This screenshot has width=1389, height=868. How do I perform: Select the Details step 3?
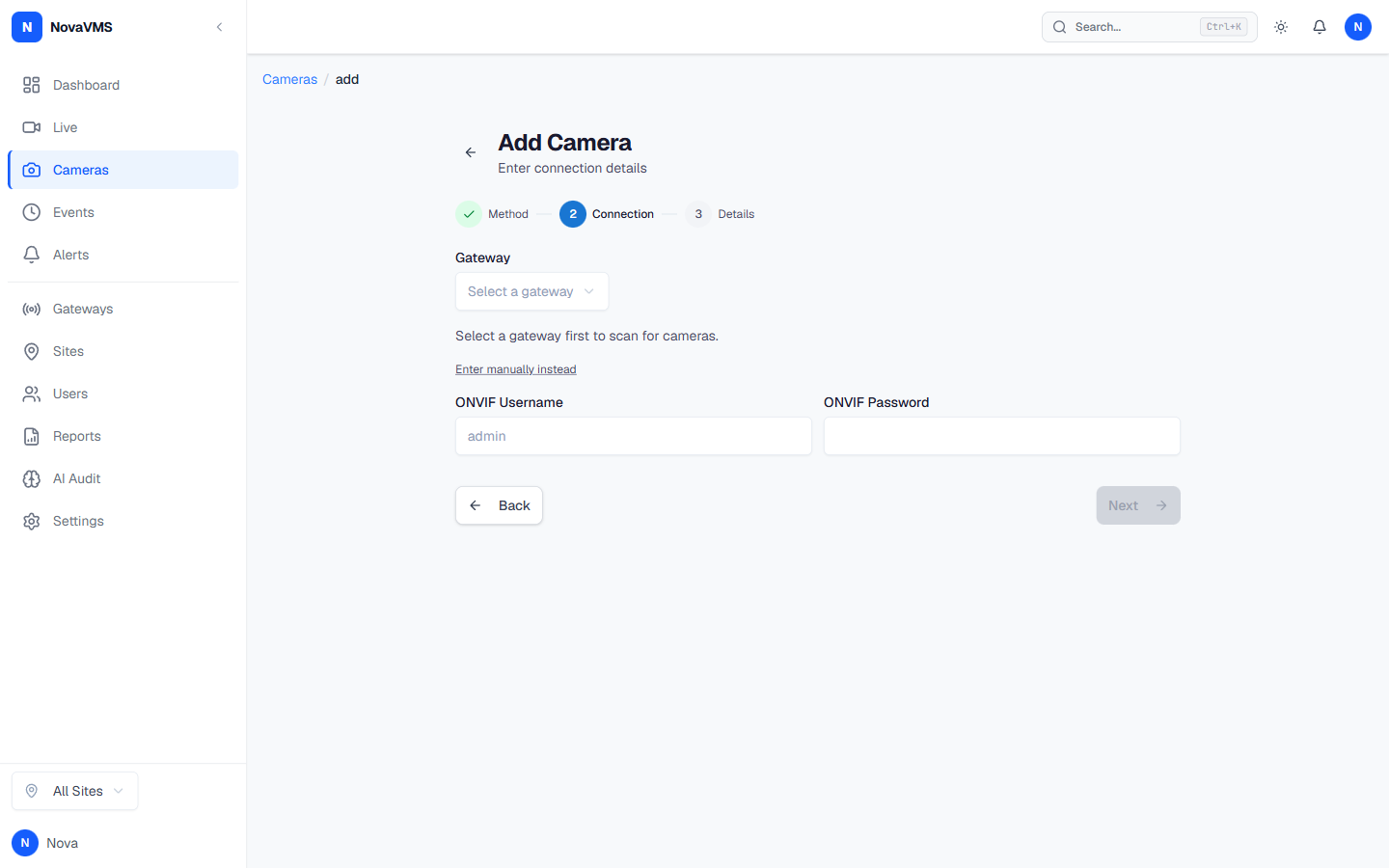pyautogui.click(x=720, y=214)
